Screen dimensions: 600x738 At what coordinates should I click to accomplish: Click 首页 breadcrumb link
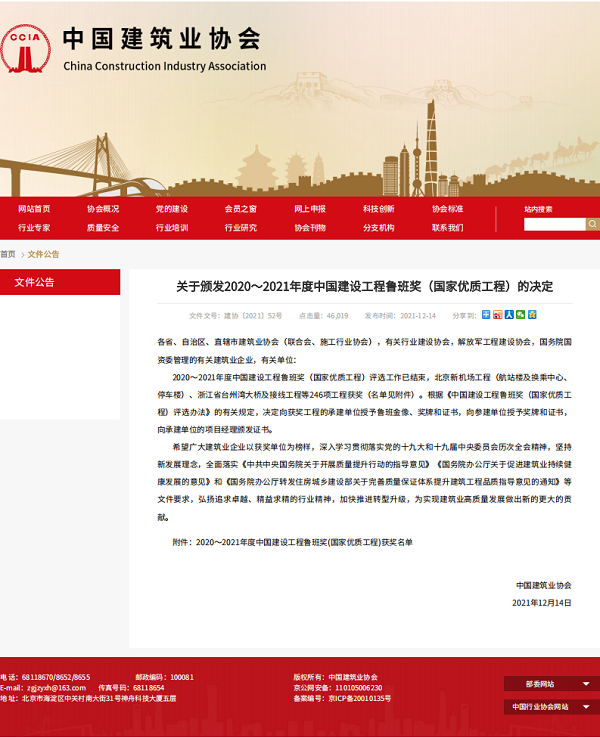8,254
